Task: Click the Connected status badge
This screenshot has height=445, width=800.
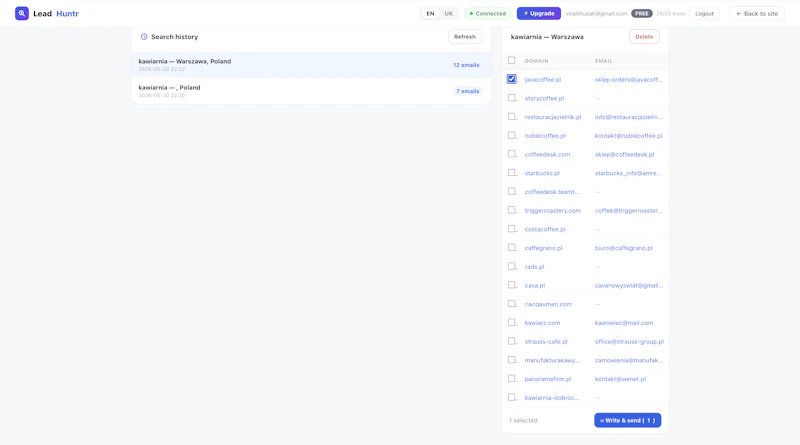Action: point(487,14)
